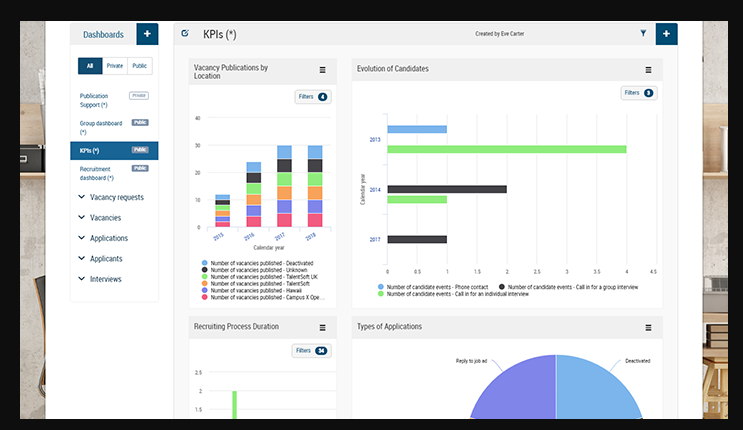Open the filter funnel icon in header

pyautogui.click(x=643, y=34)
